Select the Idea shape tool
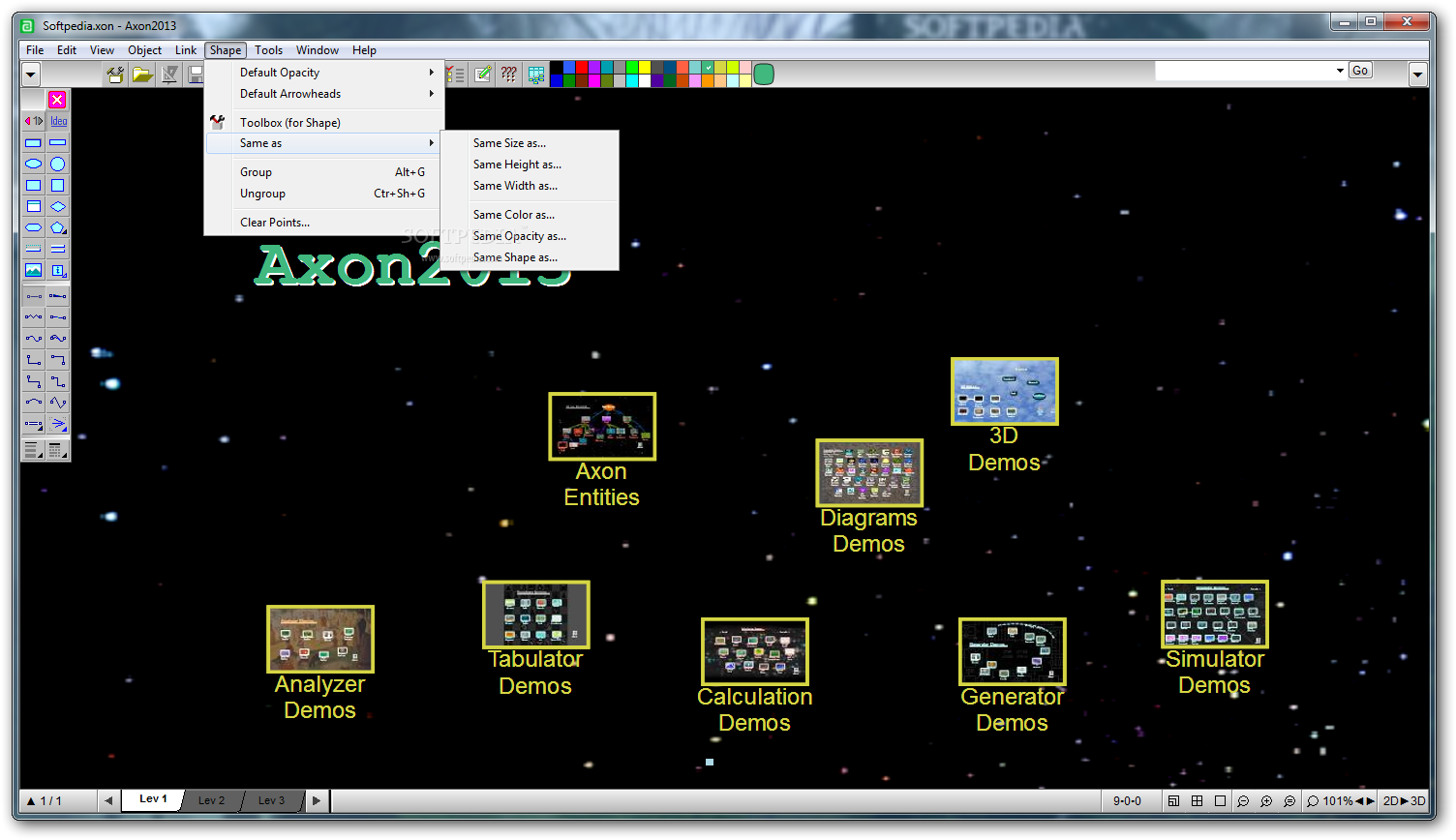This screenshot has width=1456, height=840. point(58,121)
